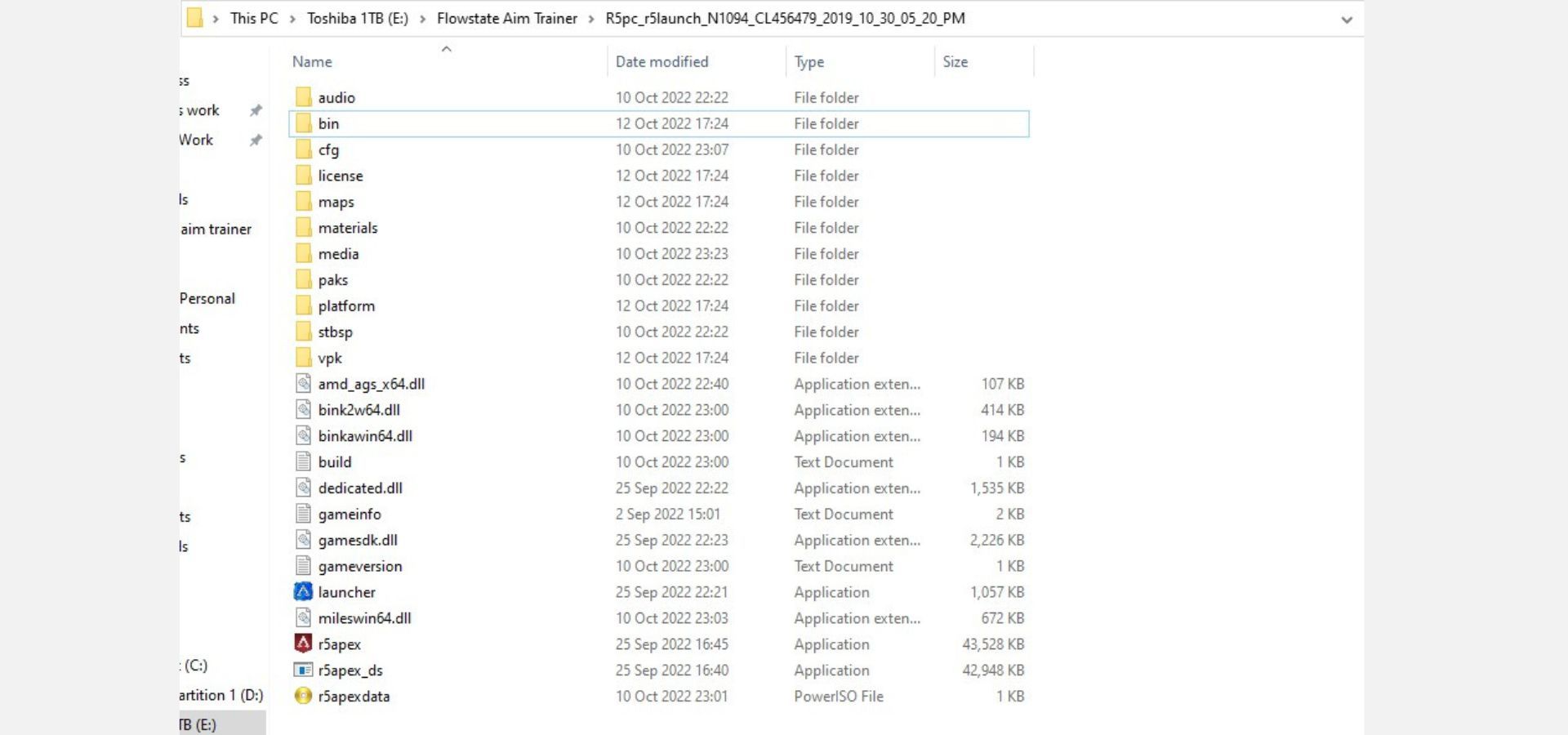
Task: Select the amd_ags_x64.dll file icon
Action: tap(303, 384)
